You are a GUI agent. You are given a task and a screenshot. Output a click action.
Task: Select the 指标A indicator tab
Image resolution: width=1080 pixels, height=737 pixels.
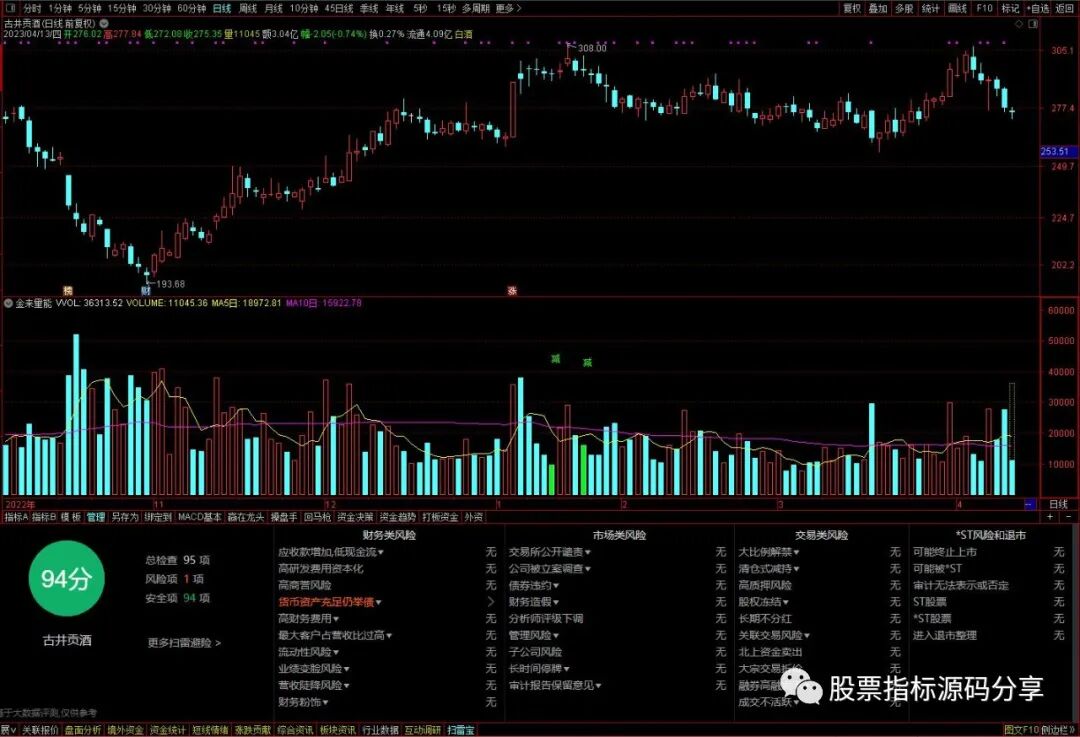[x=16, y=517]
